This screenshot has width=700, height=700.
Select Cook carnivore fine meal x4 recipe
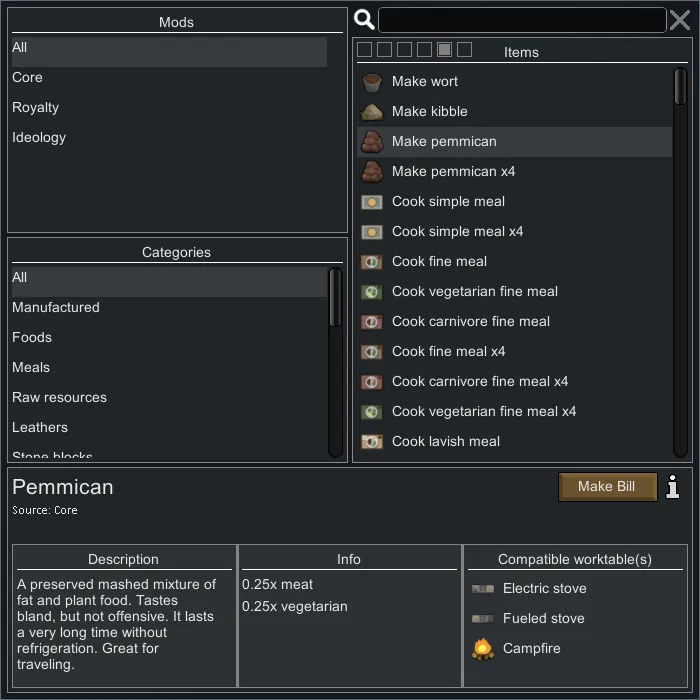coord(480,382)
